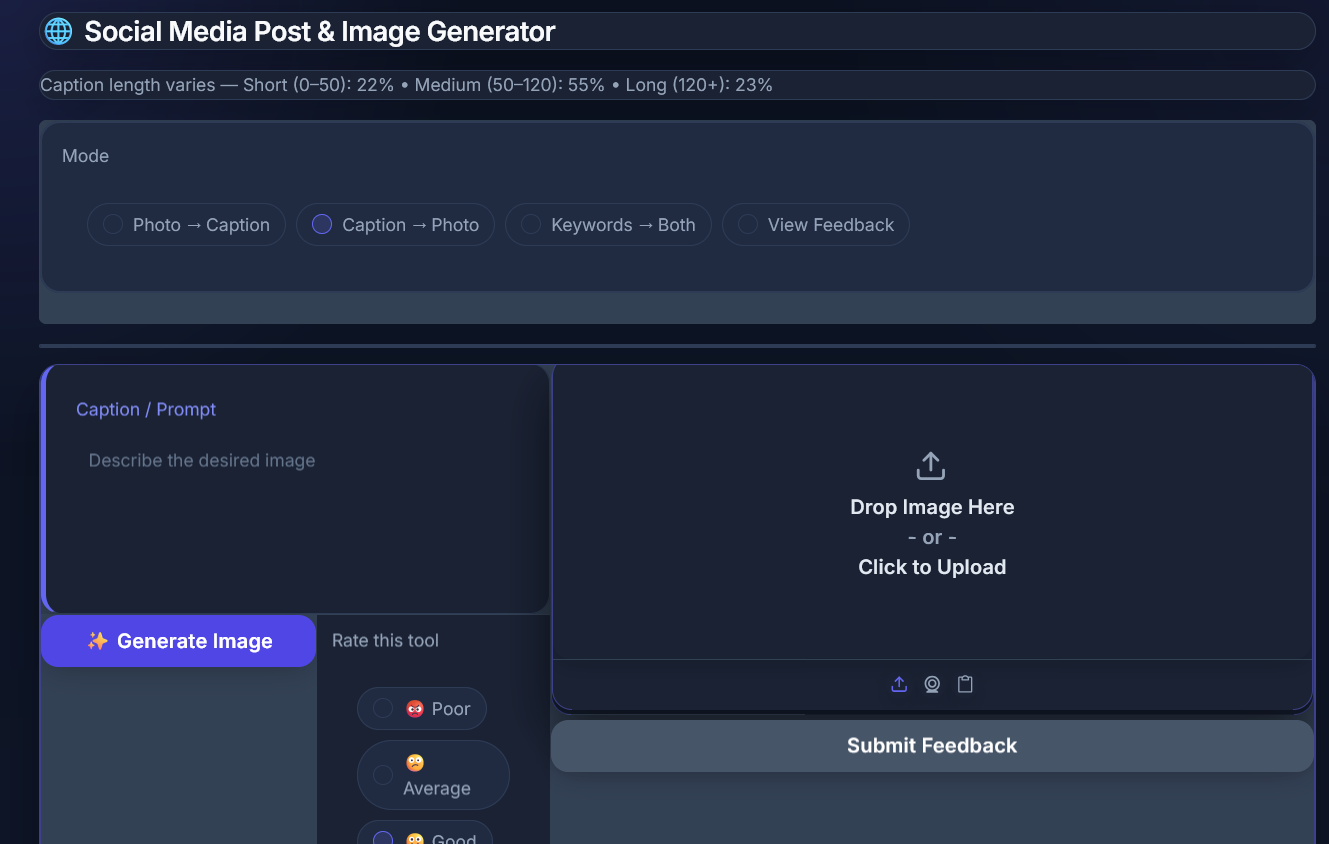Click the Rate this tool label

point(385,641)
